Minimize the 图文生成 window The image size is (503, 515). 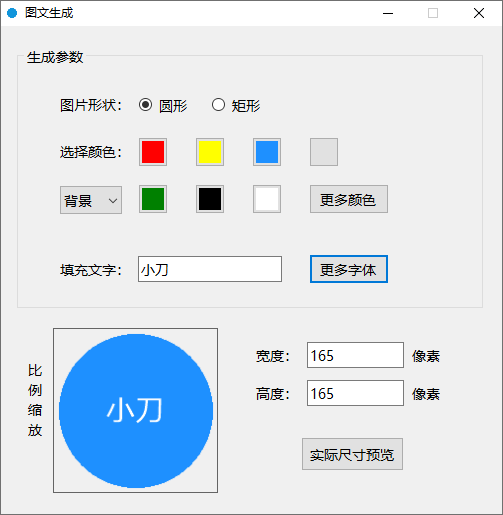tap(388, 13)
